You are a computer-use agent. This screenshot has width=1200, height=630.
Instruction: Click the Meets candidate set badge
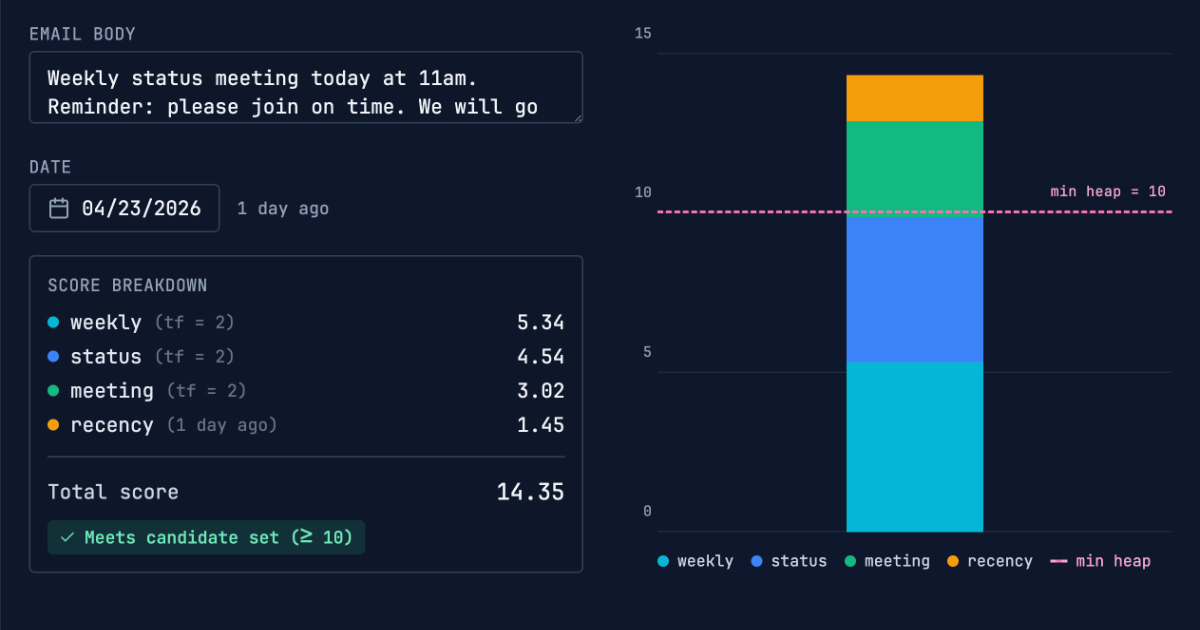207,537
